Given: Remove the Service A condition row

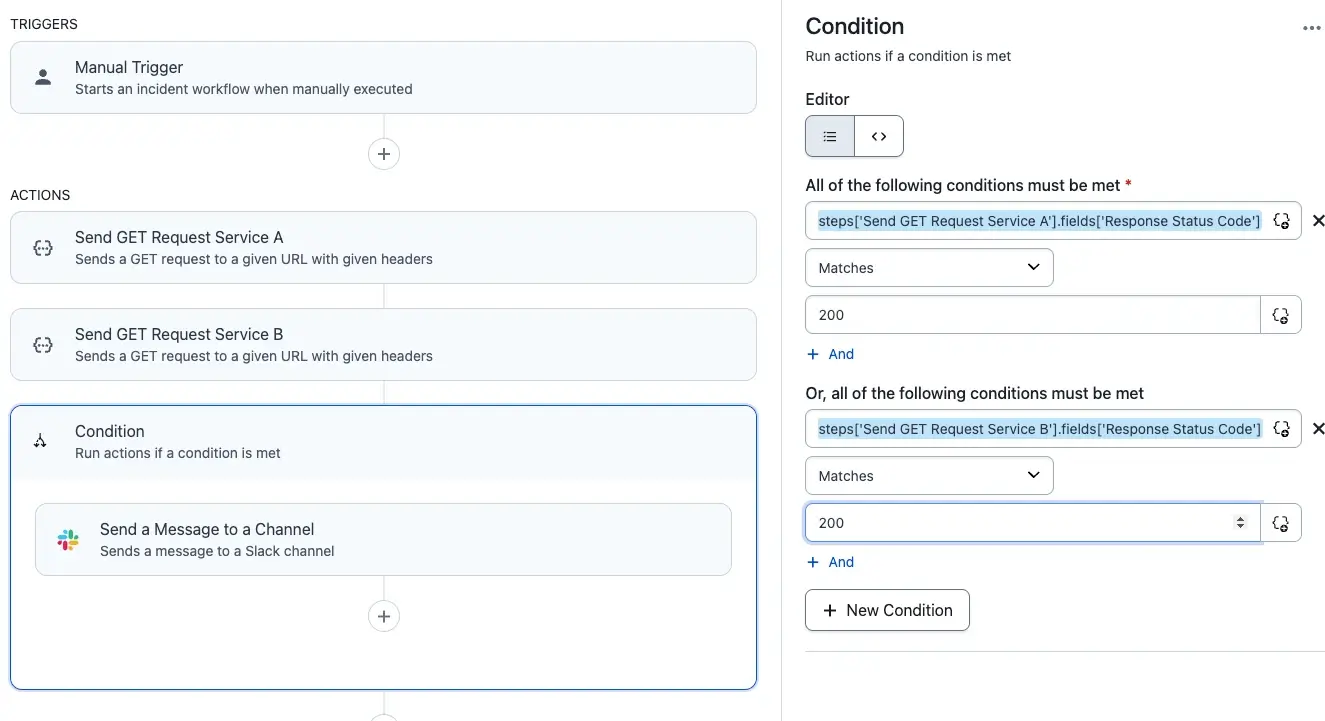Looking at the screenshot, I should 1318,221.
